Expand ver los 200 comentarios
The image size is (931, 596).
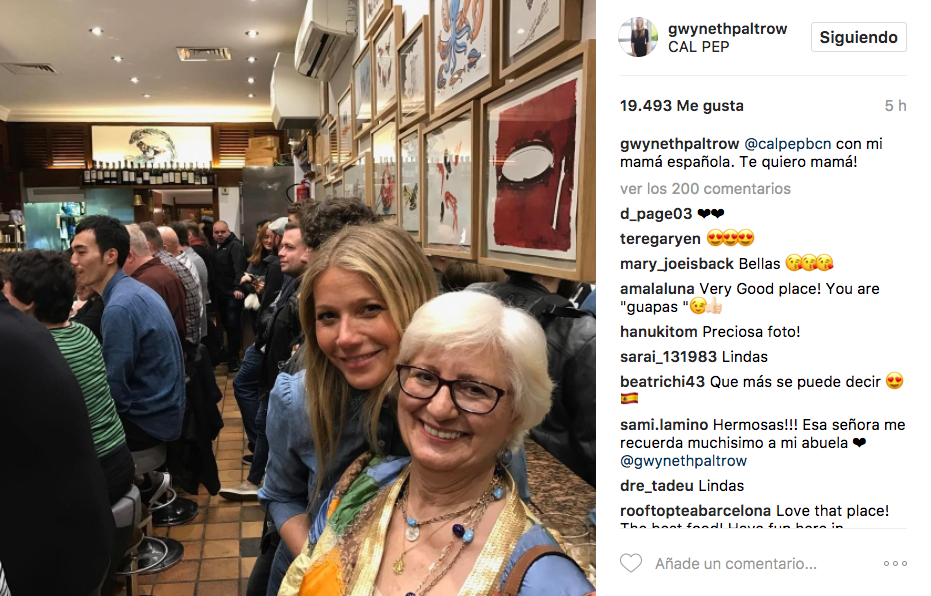(x=705, y=189)
